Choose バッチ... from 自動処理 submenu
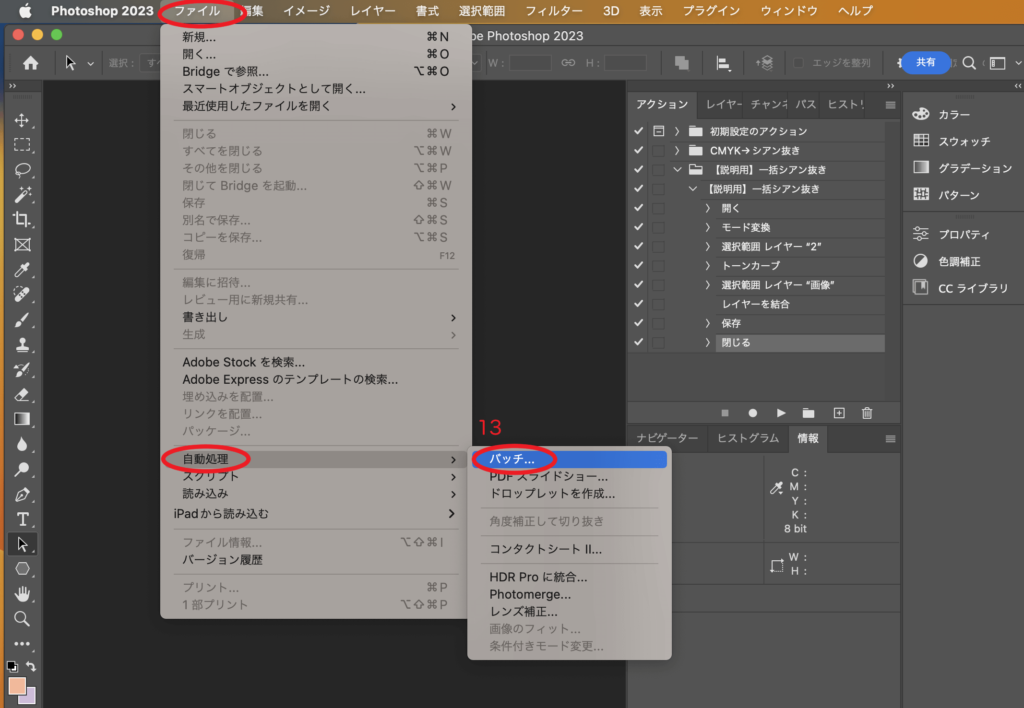This screenshot has width=1024, height=708. [x=569, y=459]
